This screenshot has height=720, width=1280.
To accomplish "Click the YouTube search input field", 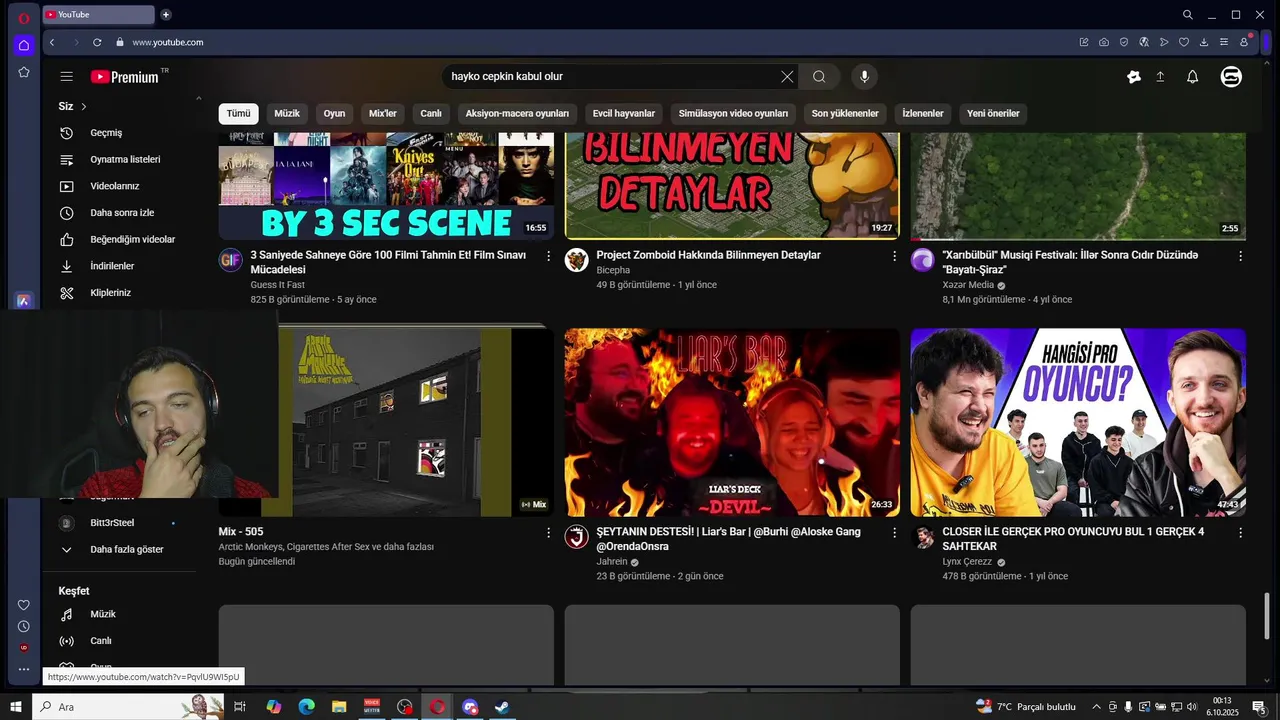I will point(610,77).
